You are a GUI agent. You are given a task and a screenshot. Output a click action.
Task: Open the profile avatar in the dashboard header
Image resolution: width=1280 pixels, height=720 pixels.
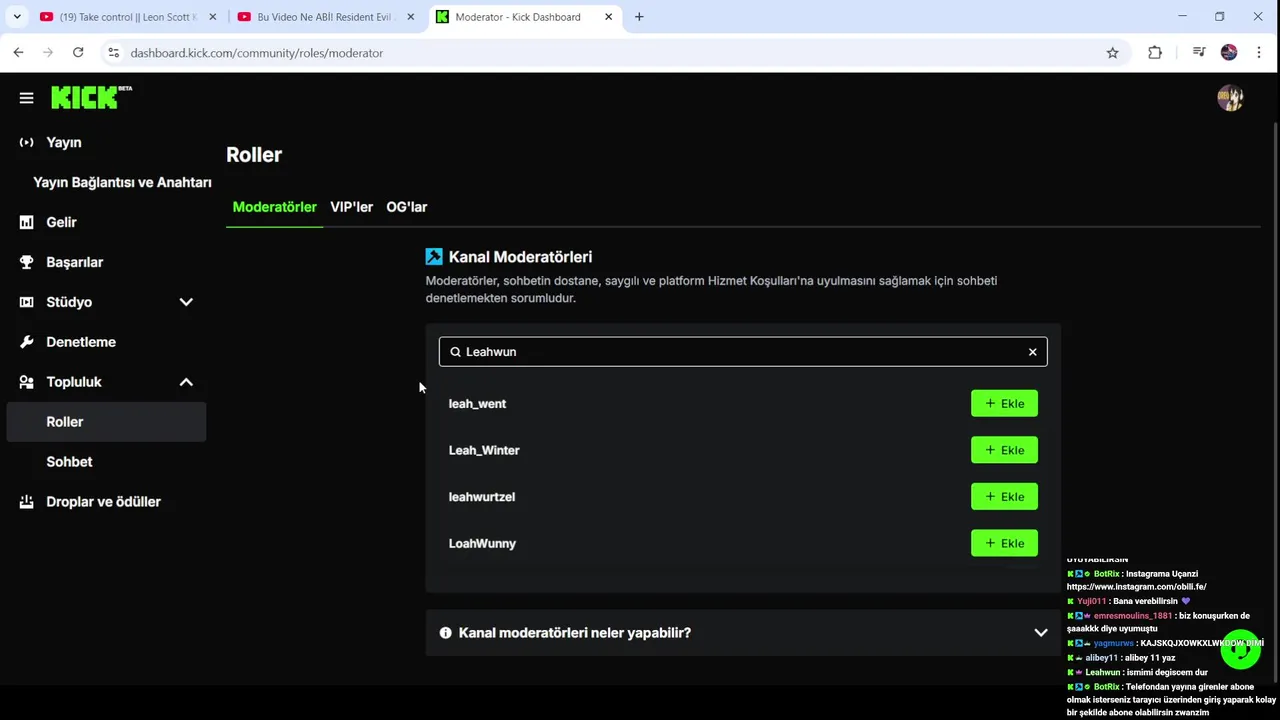pos(1230,98)
